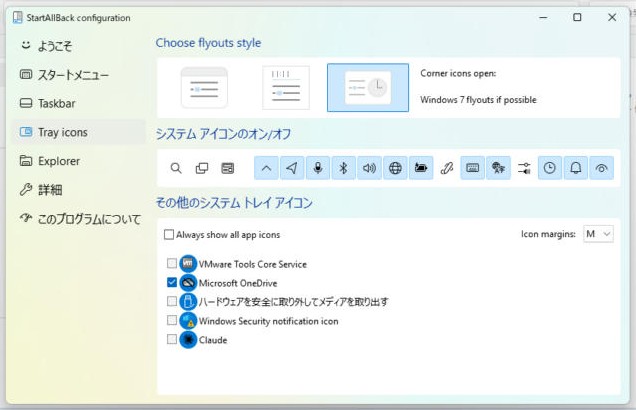Image resolution: width=636 pixels, height=410 pixels.
Task: Maximize the StartAllBack configuration window
Action: pos(577,17)
